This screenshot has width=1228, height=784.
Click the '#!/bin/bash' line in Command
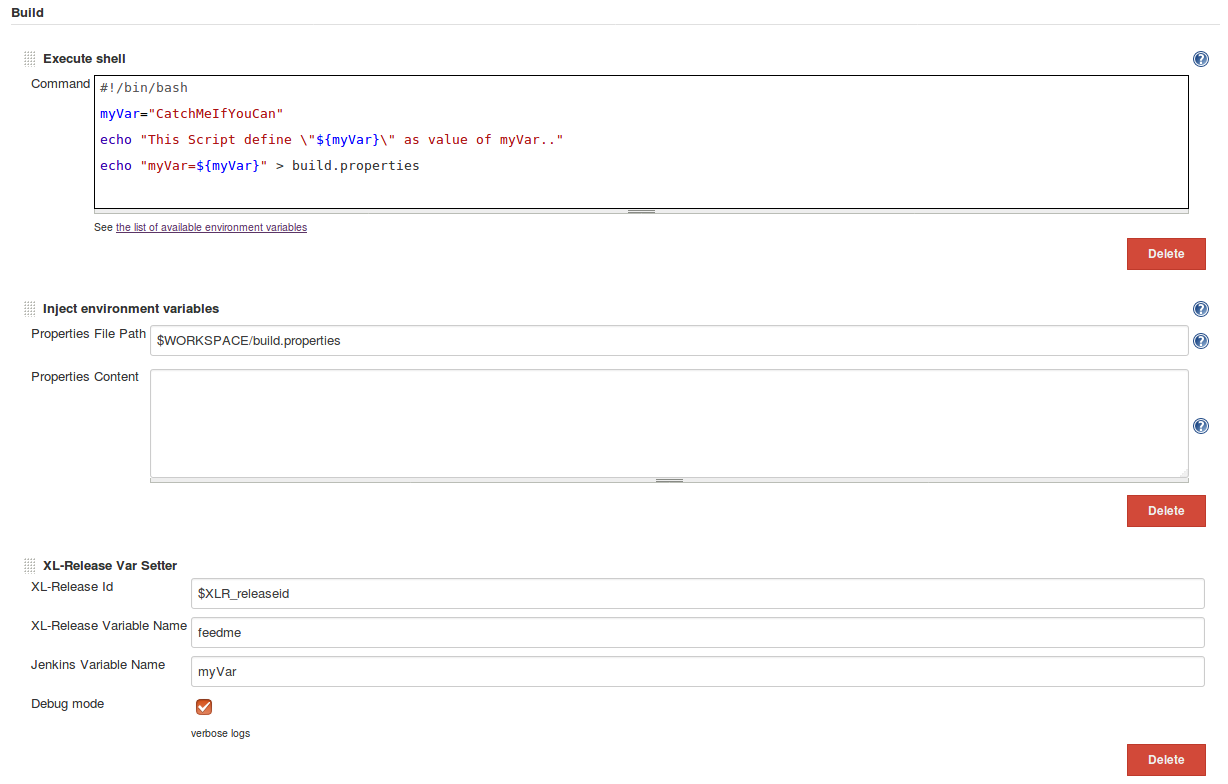click(x=144, y=88)
